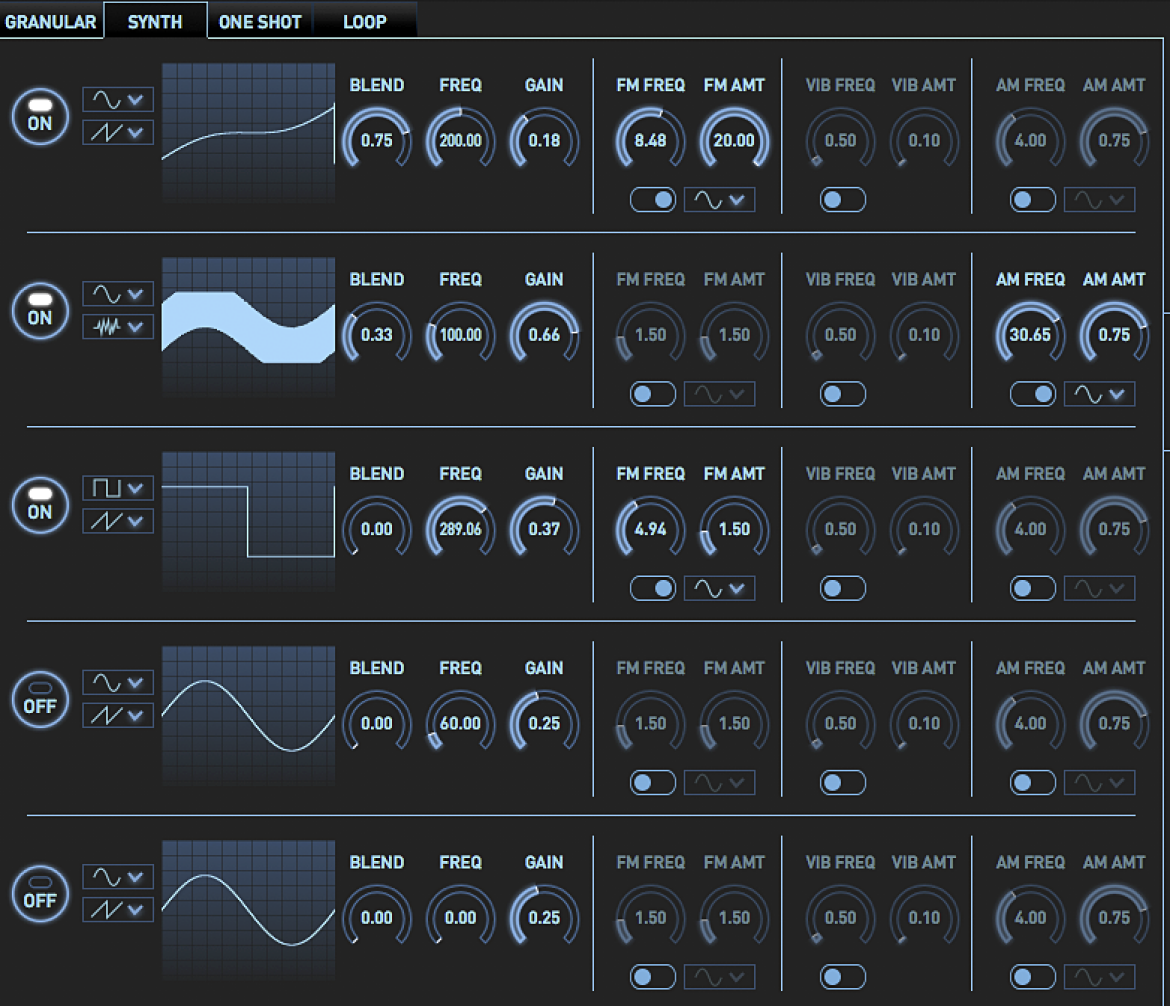1170x1006 pixels.
Task: Click the FM AMT knob showing 20.00
Action: 734,140
